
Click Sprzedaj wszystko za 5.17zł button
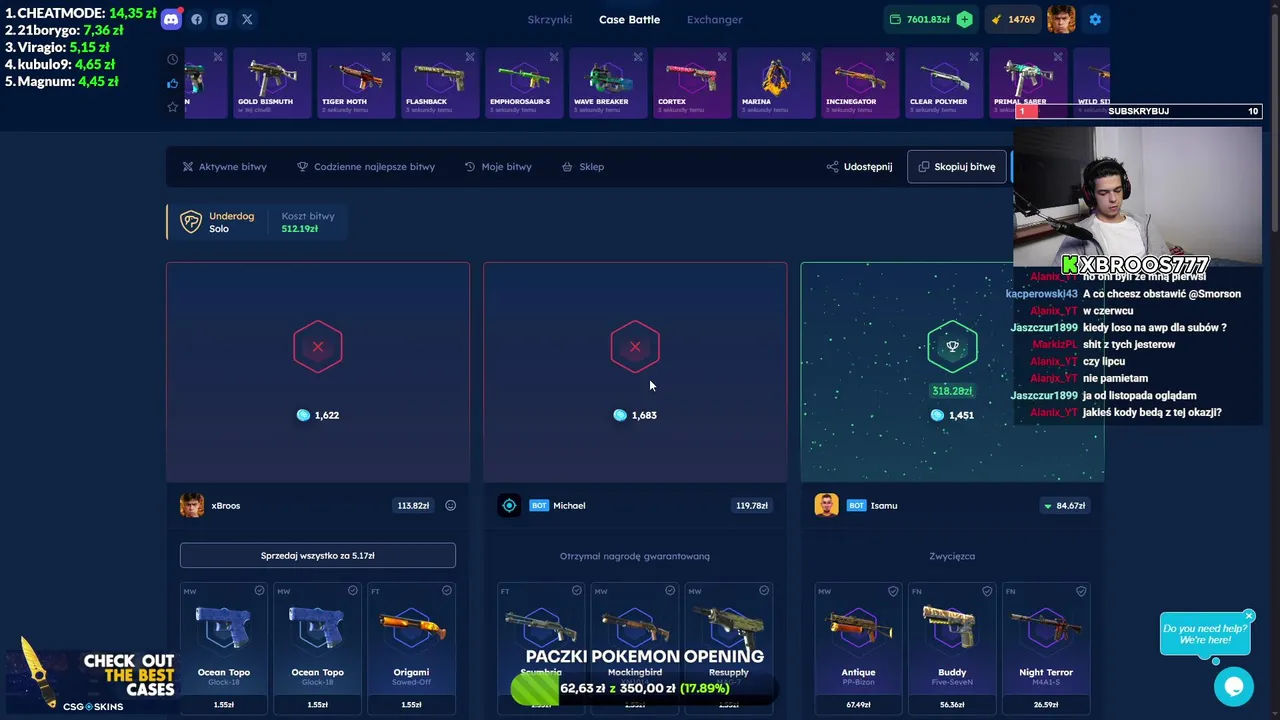coord(318,555)
